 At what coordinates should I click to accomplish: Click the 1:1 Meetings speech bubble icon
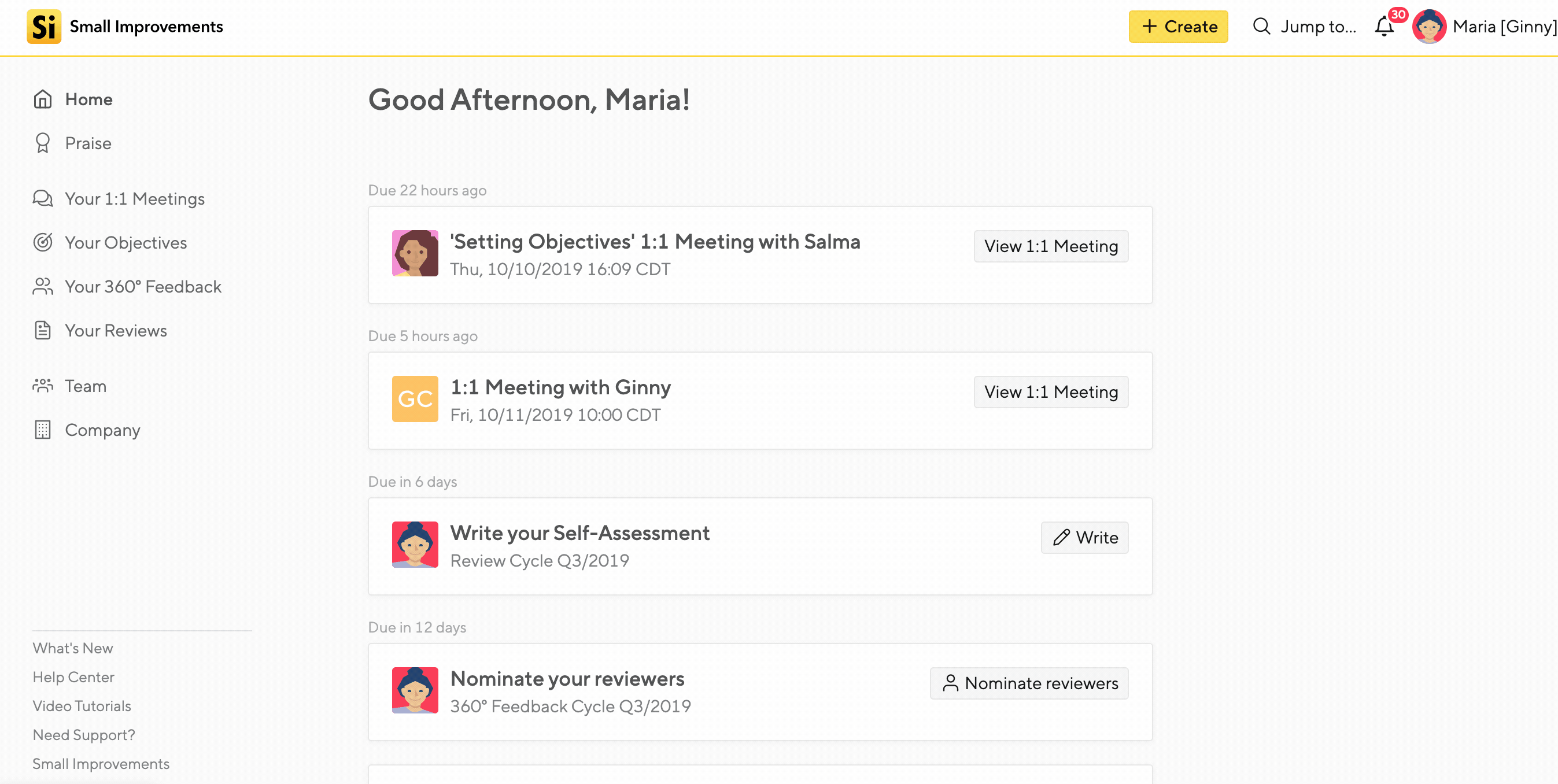(x=42, y=199)
